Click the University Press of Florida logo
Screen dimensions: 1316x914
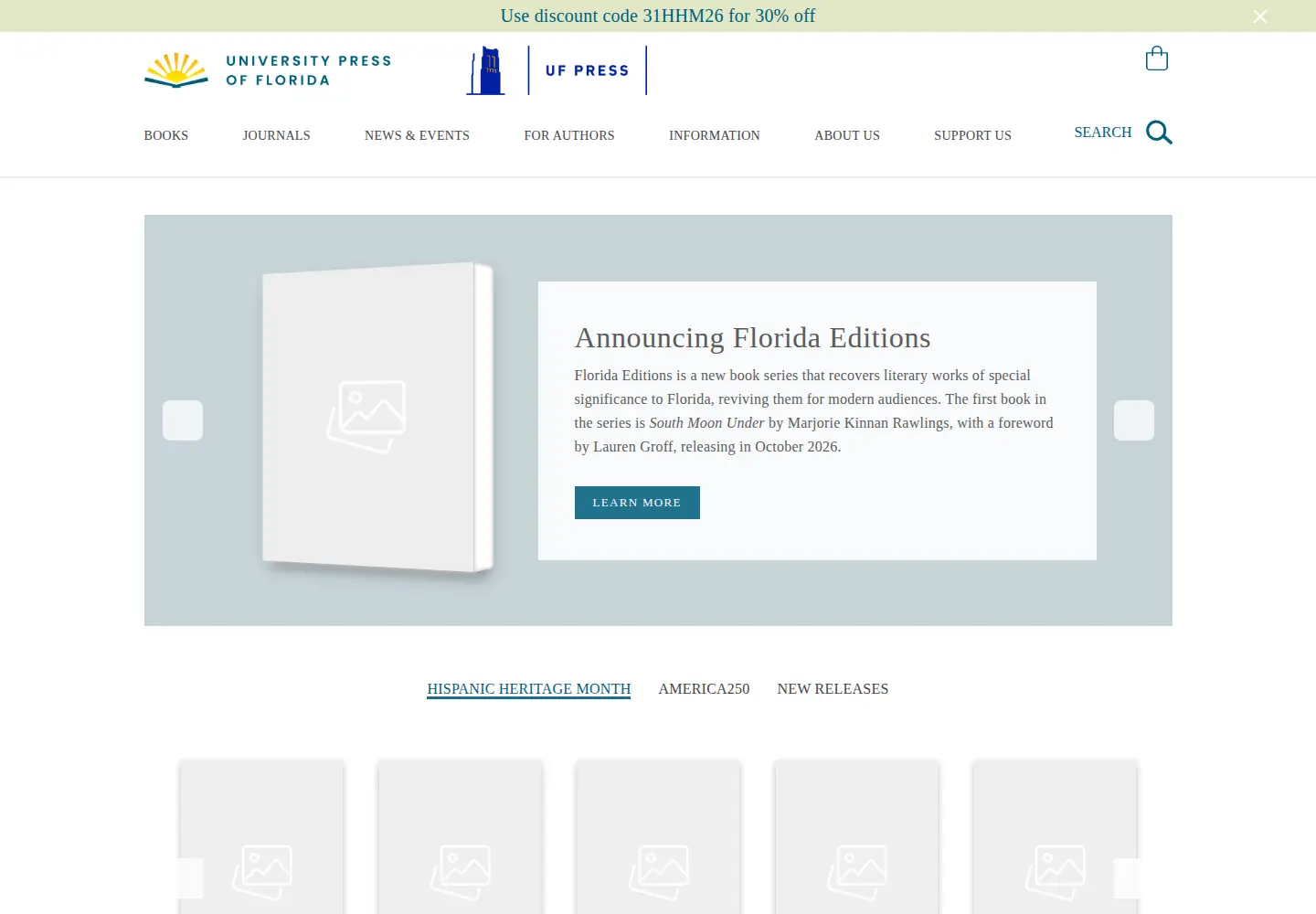[x=268, y=70]
